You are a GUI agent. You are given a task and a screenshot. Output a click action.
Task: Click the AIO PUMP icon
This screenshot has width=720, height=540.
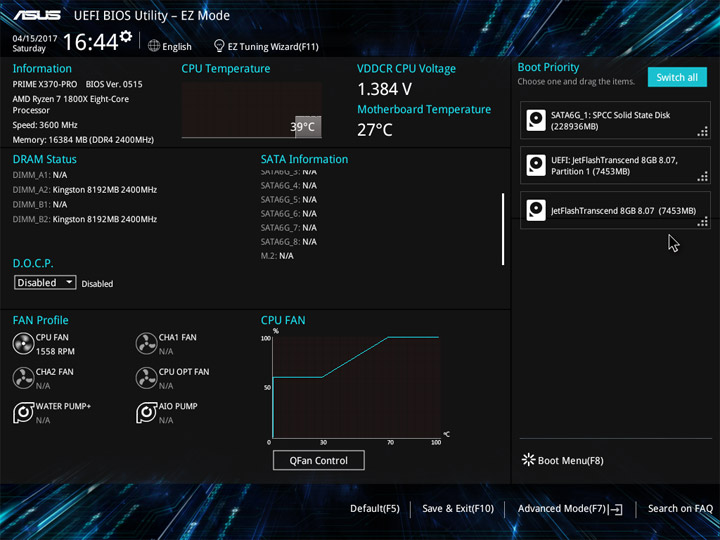point(146,413)
